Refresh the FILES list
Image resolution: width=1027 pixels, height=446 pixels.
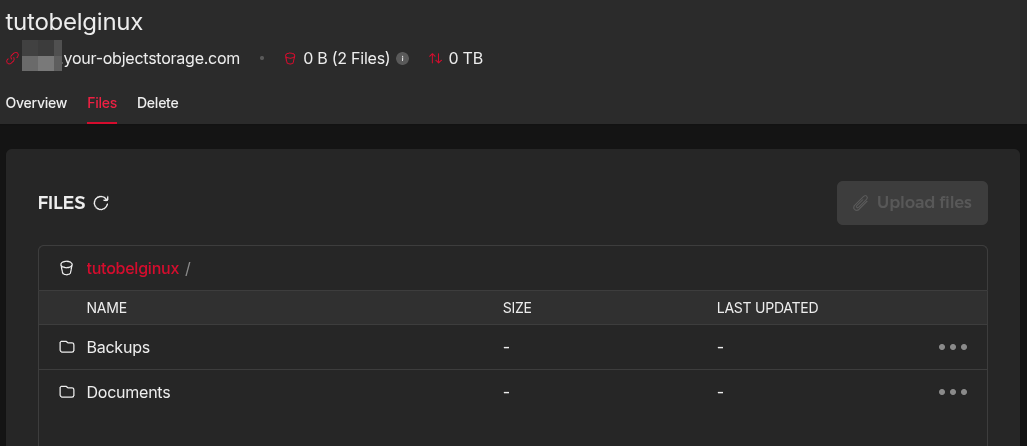(101, 203)
